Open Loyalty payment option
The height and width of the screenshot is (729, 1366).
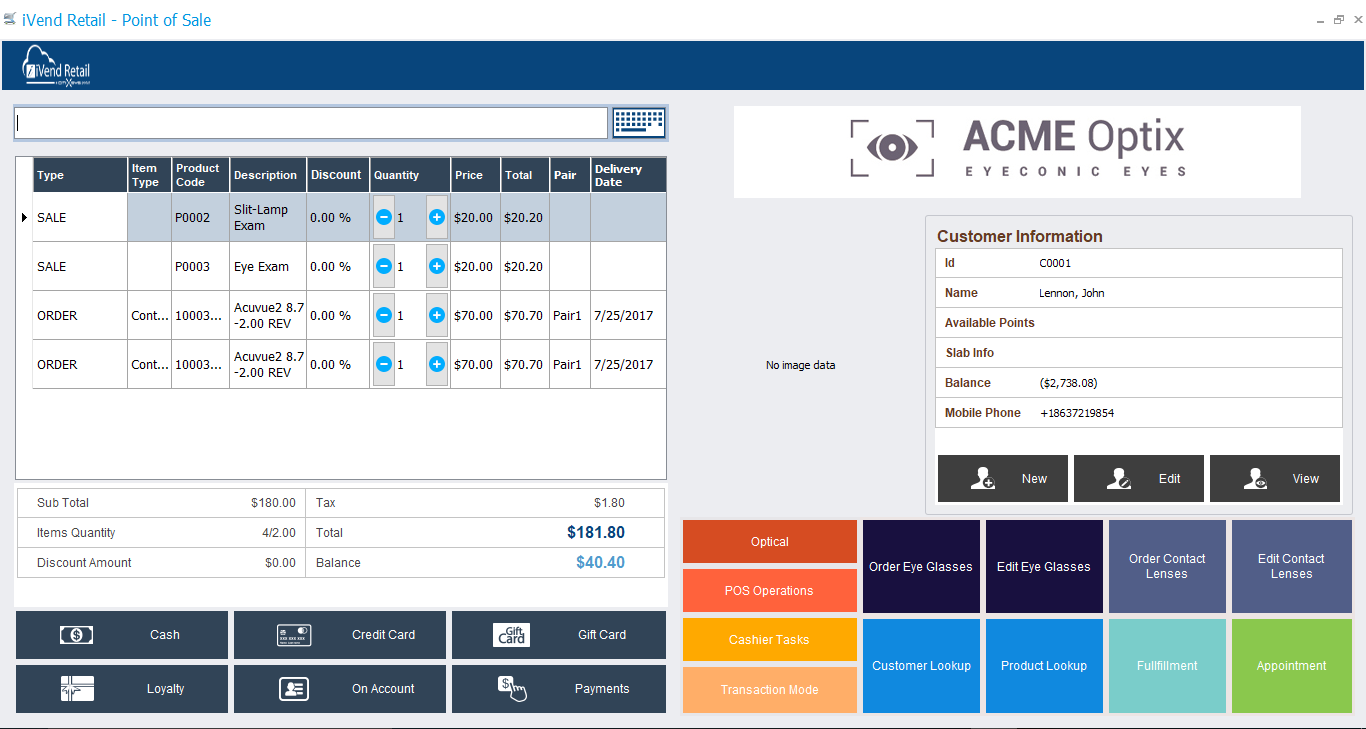coord(122,689)
